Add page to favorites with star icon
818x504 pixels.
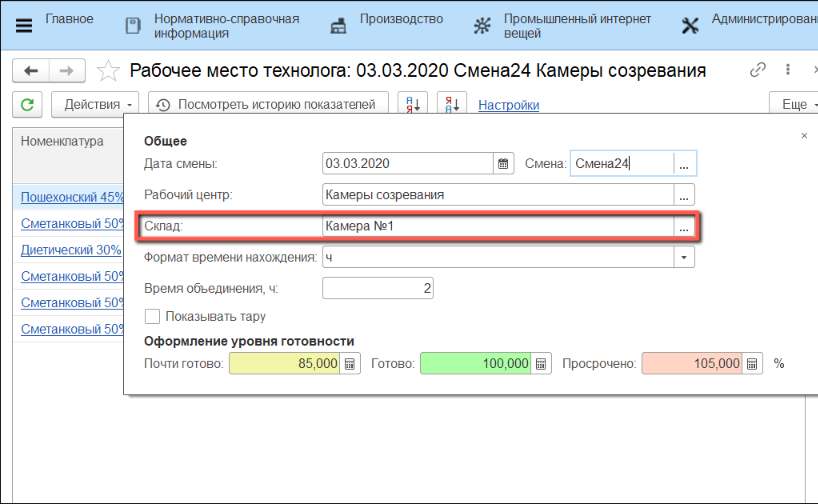pyautogui.click(x=109, y=71)
